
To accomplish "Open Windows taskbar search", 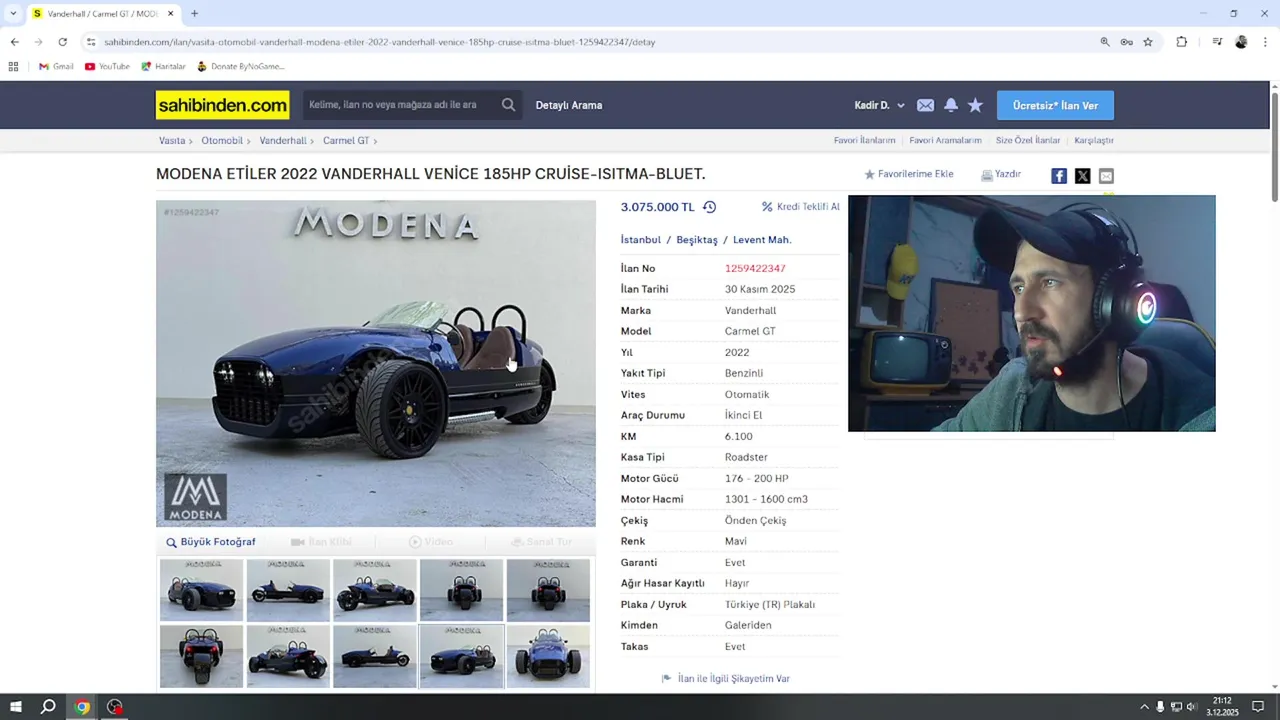I will (48, 707).
